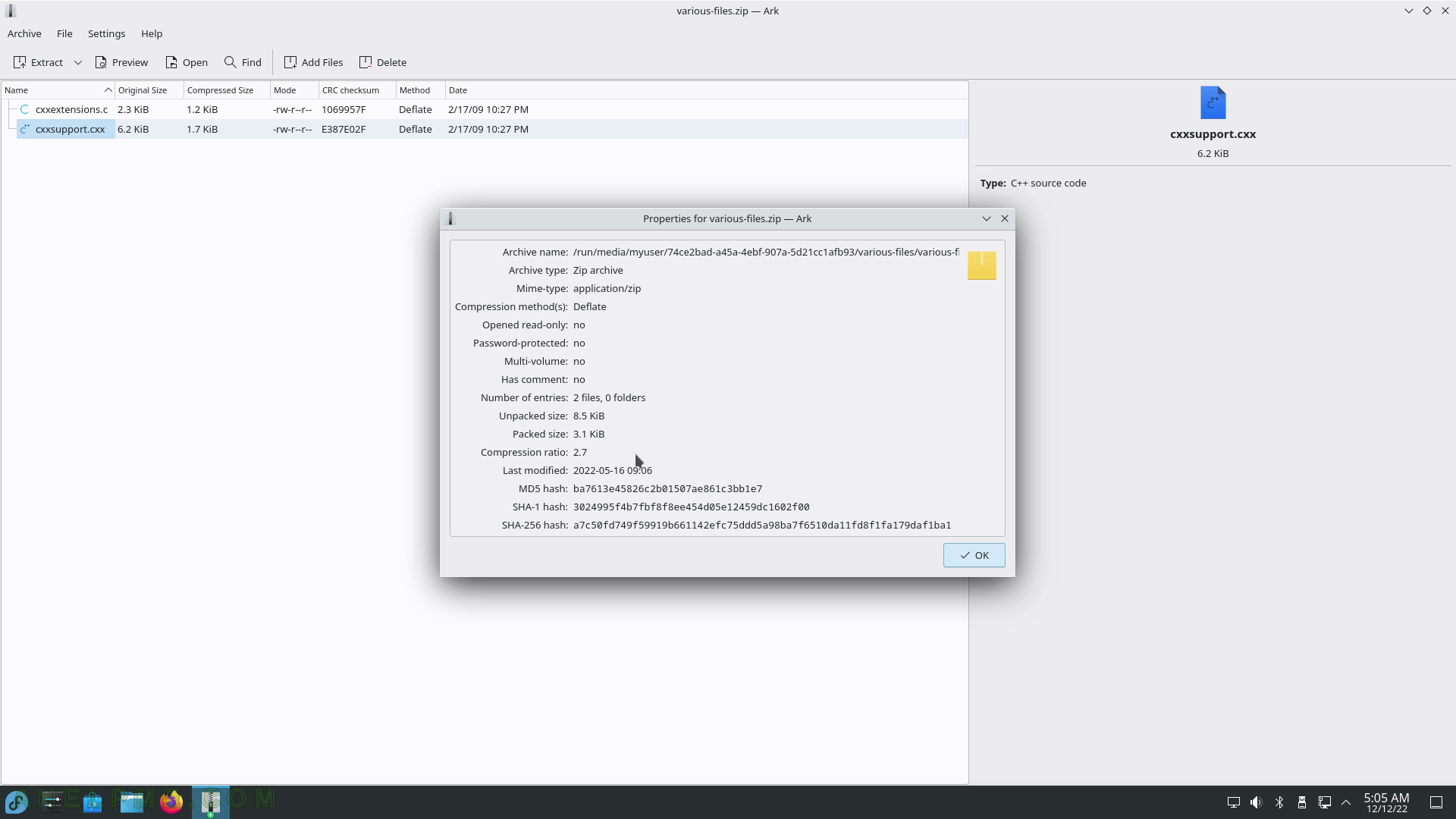Select the cxxextensions.c file row
Screen dimensions: 1456x819
tap(484, 109)
